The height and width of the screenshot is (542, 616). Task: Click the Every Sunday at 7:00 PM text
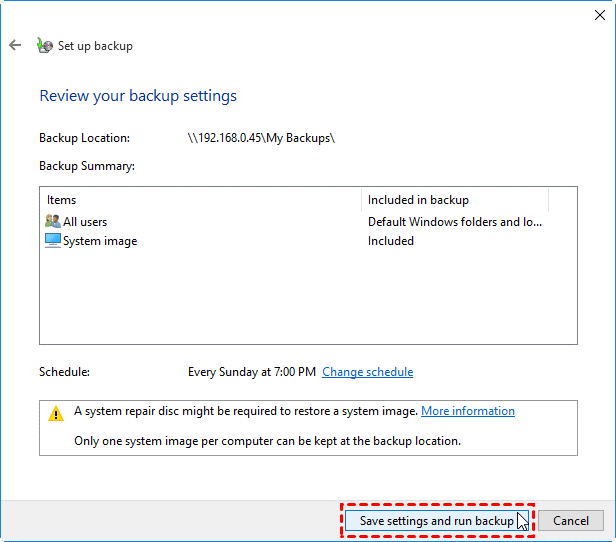[252, 372]
